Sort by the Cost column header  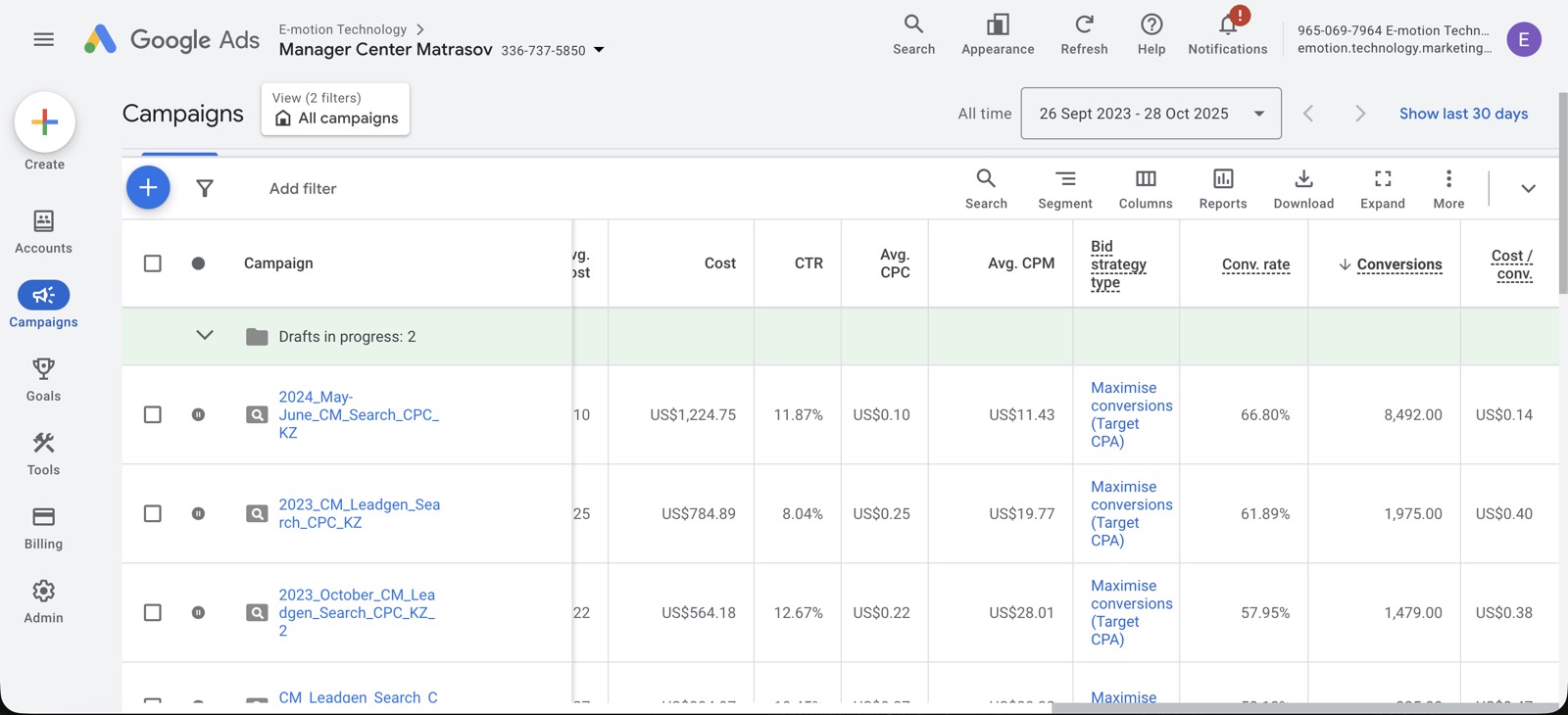coord(719,263)
